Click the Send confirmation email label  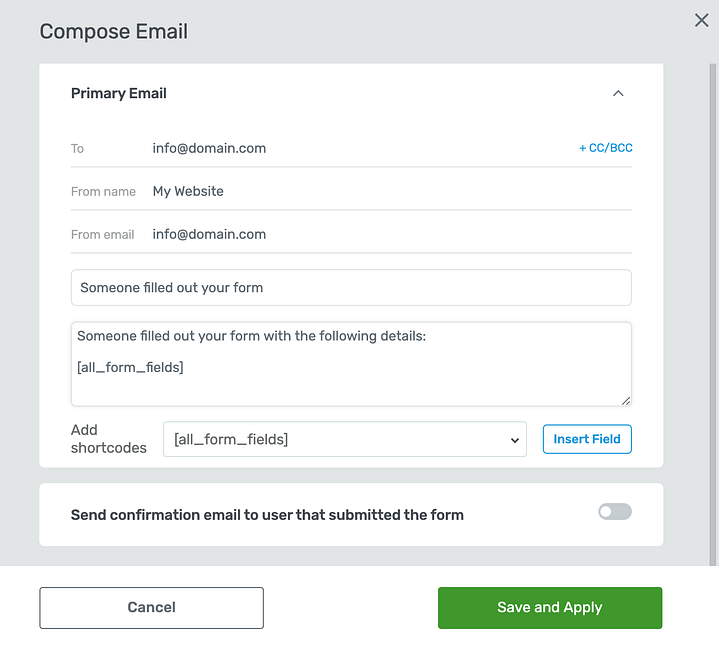click(x=267, y=515)
